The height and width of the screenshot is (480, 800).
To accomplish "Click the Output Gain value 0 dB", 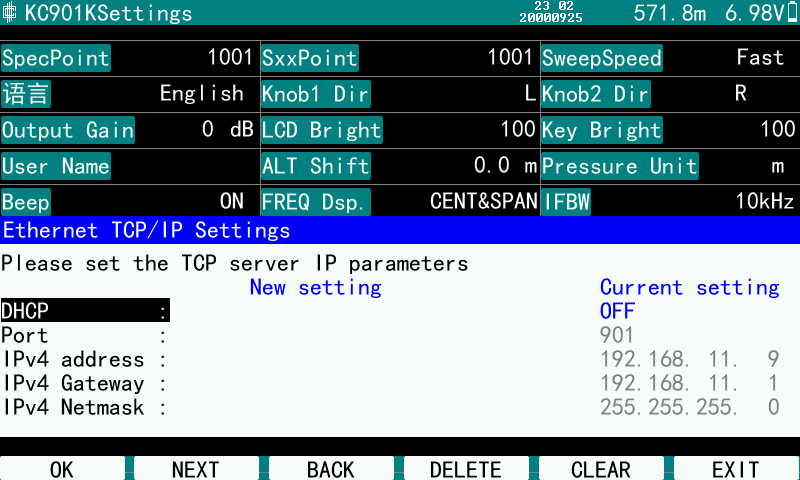I will click(x=228, y=130).
